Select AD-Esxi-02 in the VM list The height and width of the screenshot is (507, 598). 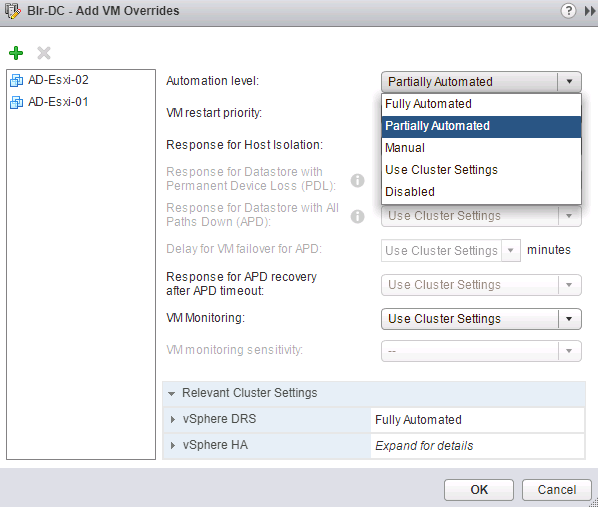coord(81,80)
